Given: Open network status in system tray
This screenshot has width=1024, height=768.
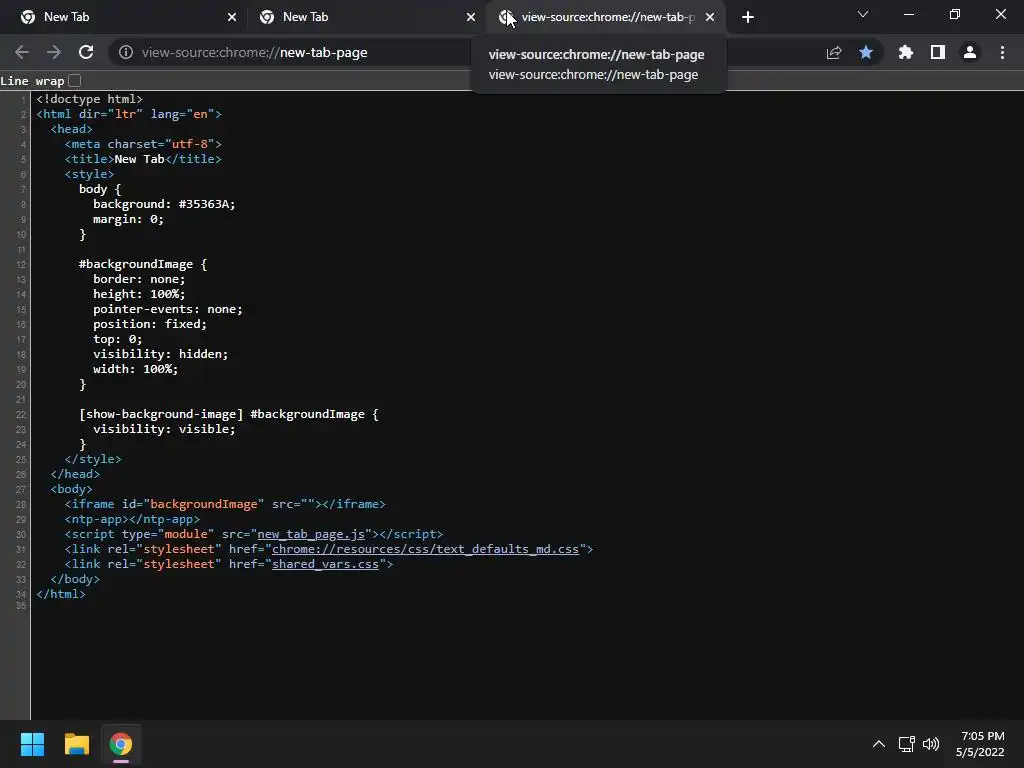Looking at the screenshot, I should click(906, 744).
